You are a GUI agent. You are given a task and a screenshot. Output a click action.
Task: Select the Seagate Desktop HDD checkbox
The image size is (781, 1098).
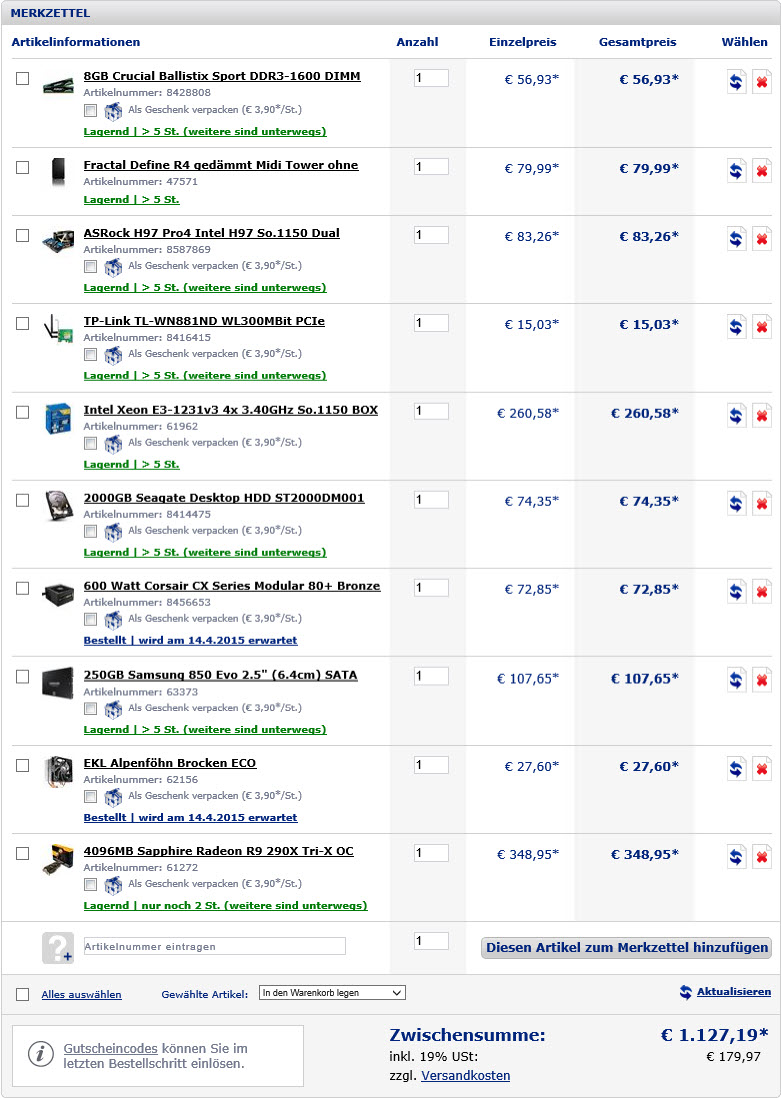tap(23, 500)
